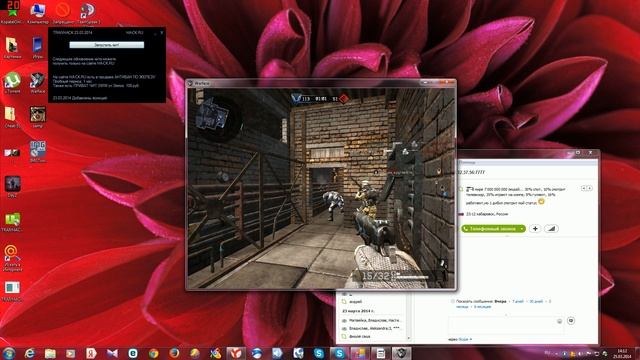The height and width of the screenshot is (360, 640).
Task: Click the signal quality button in Skype
Action: (x=551, y=229)
